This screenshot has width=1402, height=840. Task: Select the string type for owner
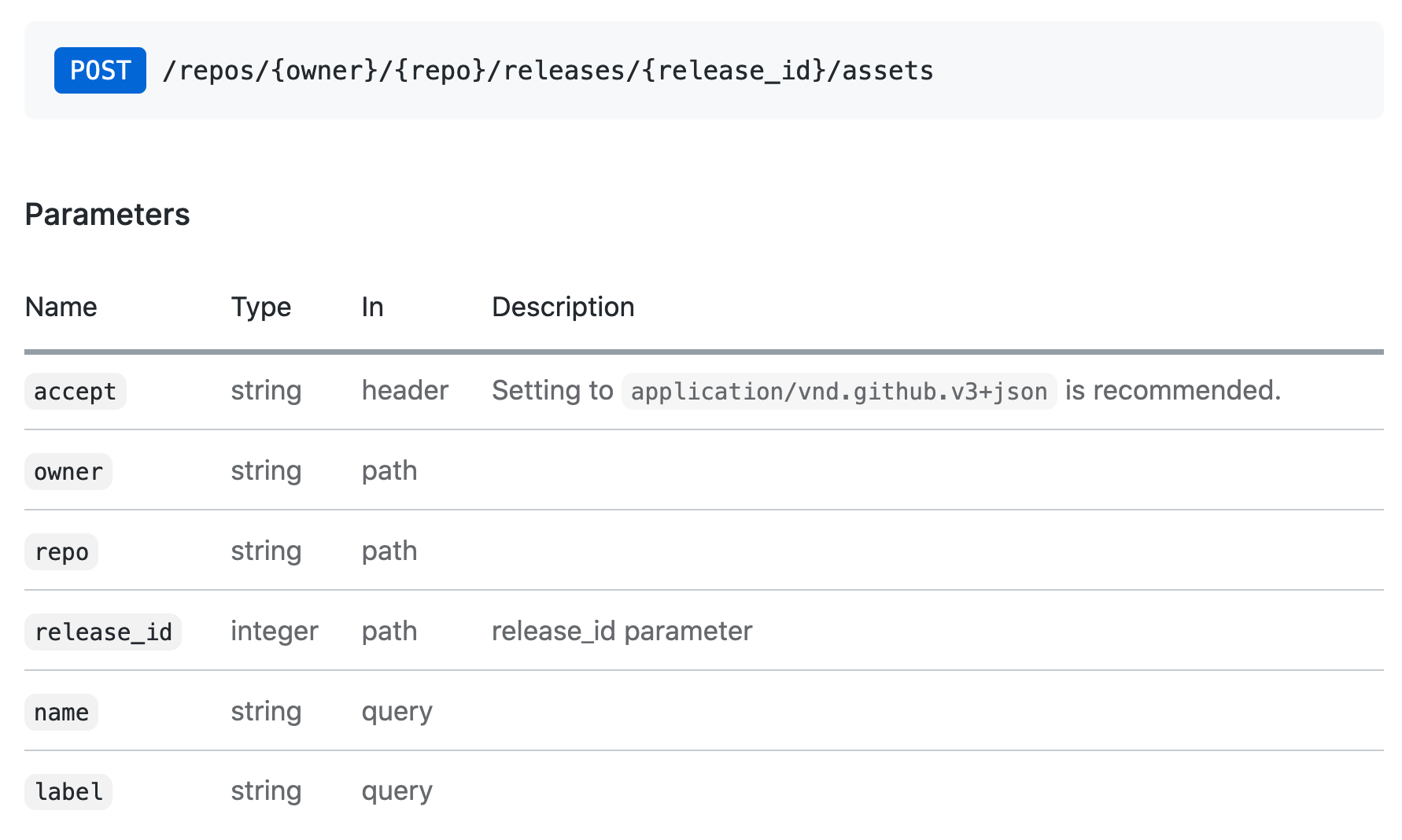(x=266, y=471)
